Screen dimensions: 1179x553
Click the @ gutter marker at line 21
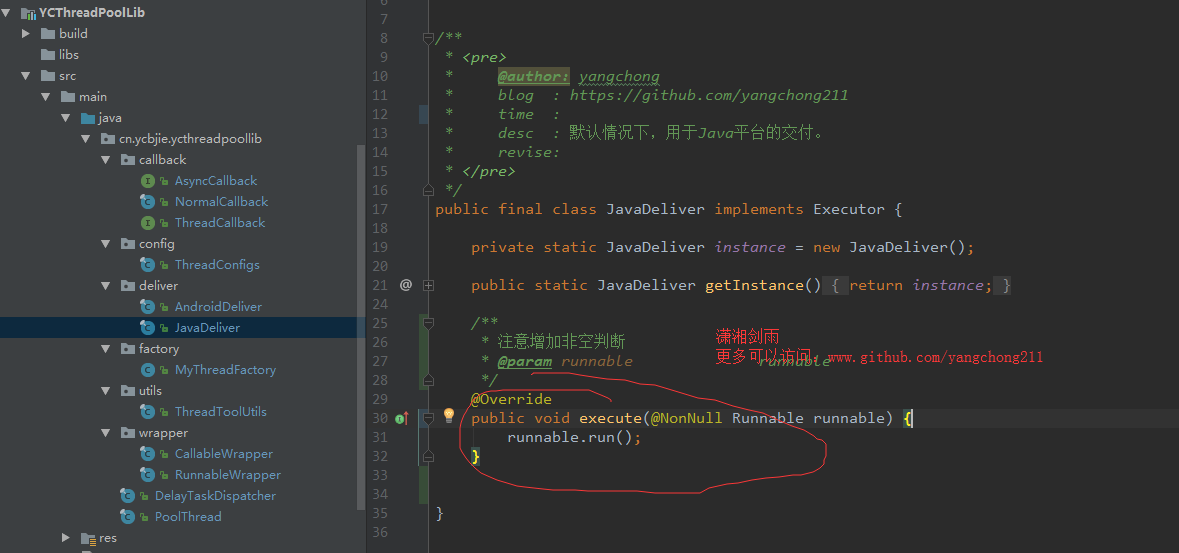pyautogui.click(x=406, y=285)
